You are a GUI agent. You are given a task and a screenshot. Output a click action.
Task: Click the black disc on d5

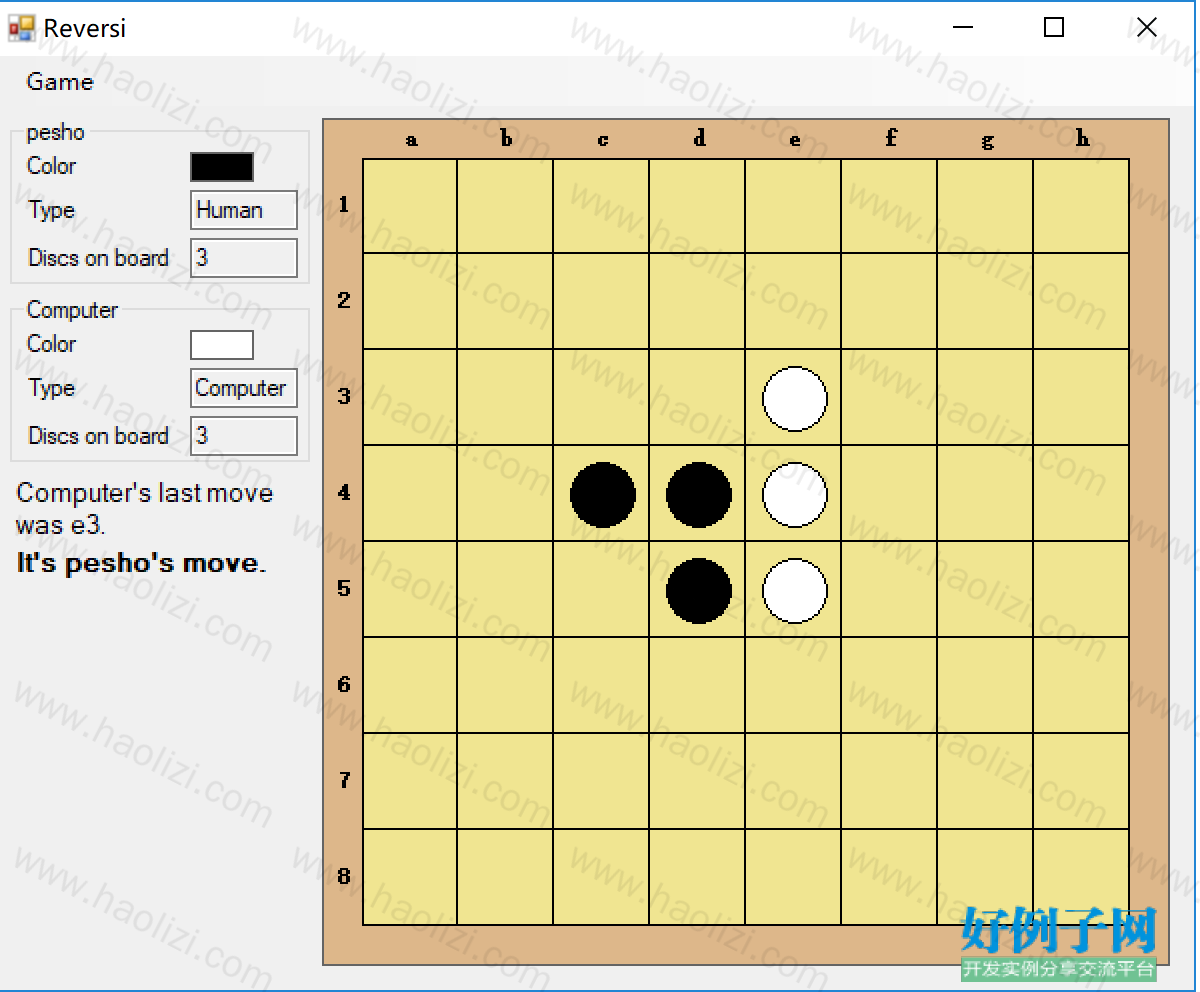(x=699, y=590)
